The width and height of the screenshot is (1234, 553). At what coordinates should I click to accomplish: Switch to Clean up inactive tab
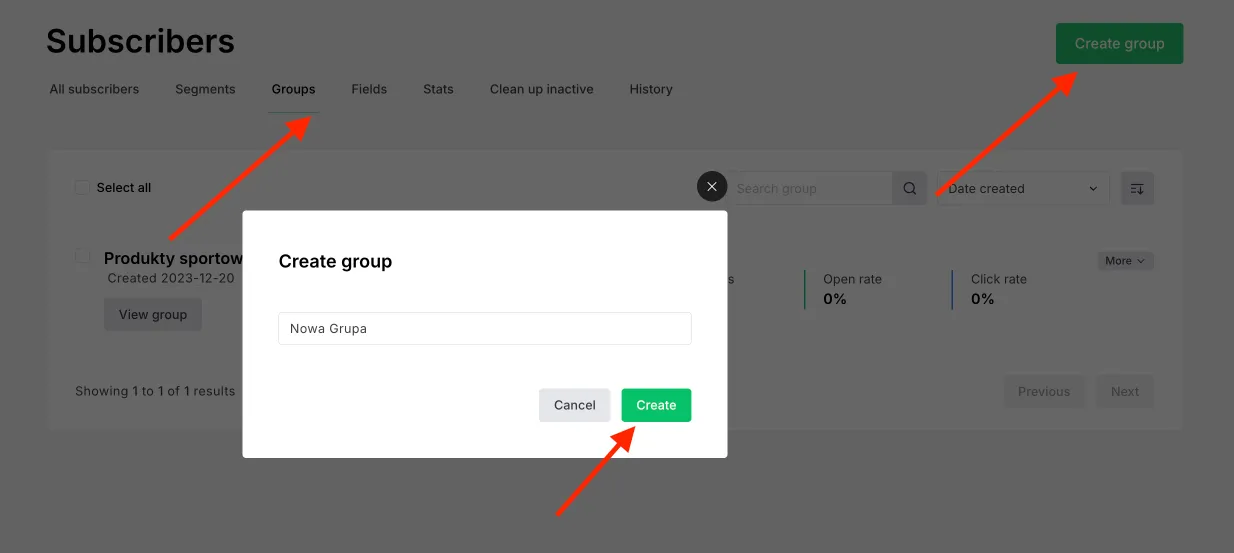click(x=541, y=89)
